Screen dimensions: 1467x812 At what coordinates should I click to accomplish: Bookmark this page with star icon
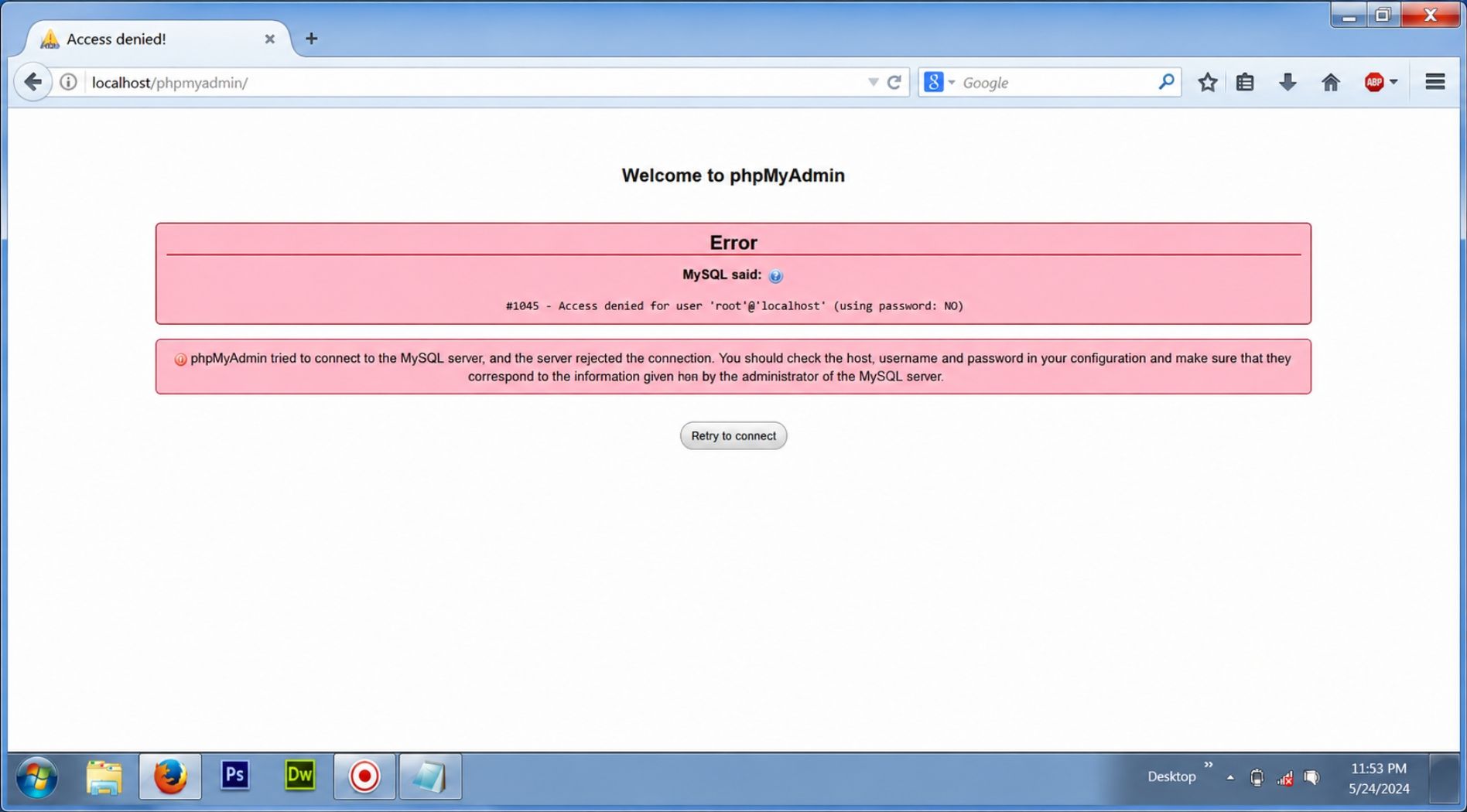tap(1208, 82)
